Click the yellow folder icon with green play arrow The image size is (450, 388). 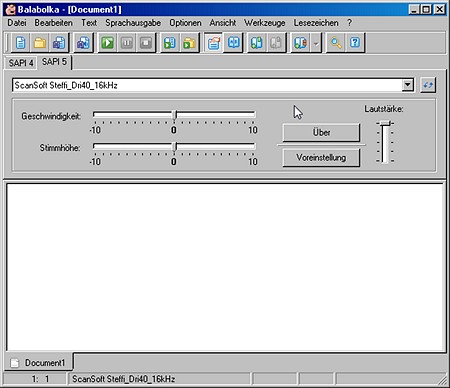coord(189,43)
